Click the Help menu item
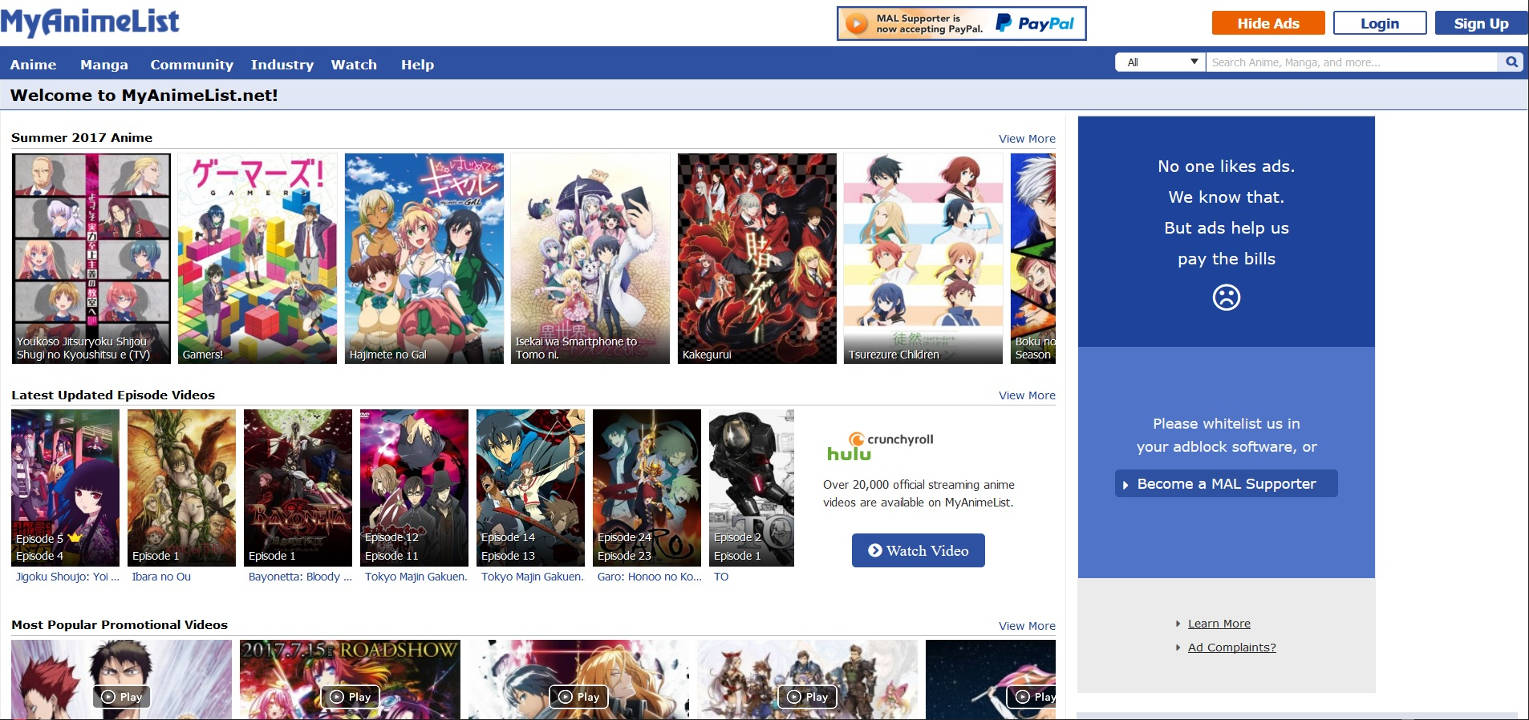 point(417,64)
